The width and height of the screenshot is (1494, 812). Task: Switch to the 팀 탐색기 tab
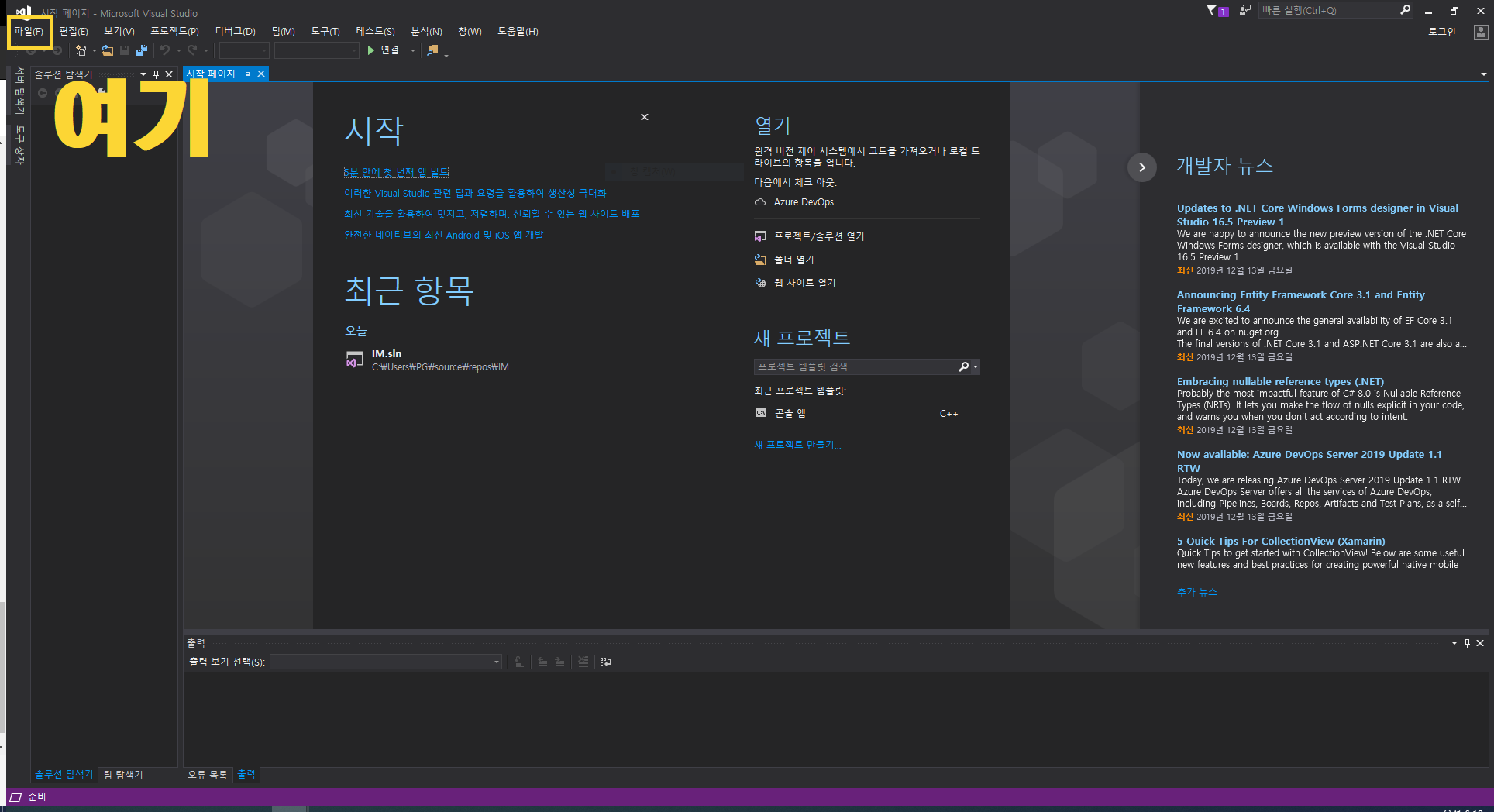(x=123, y=775)
